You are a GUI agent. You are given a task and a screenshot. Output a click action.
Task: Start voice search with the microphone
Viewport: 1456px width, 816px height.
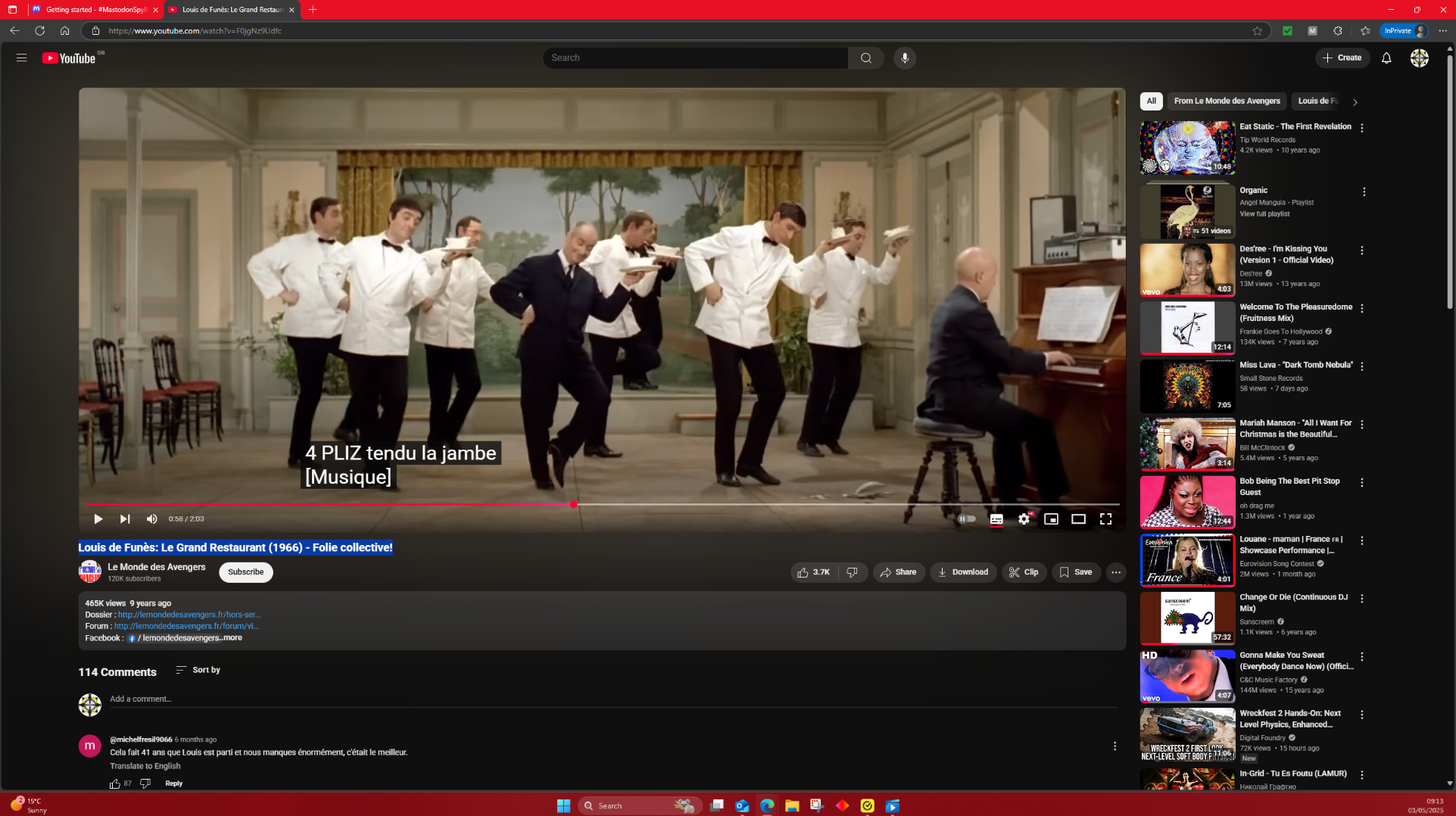click(904, 58)
